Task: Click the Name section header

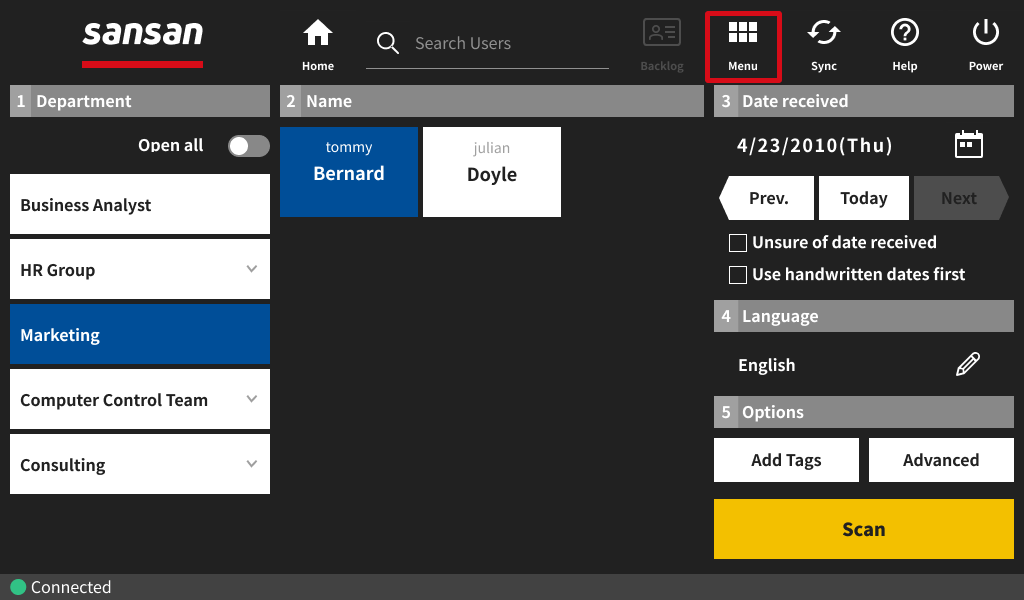Action: [492, 101]
